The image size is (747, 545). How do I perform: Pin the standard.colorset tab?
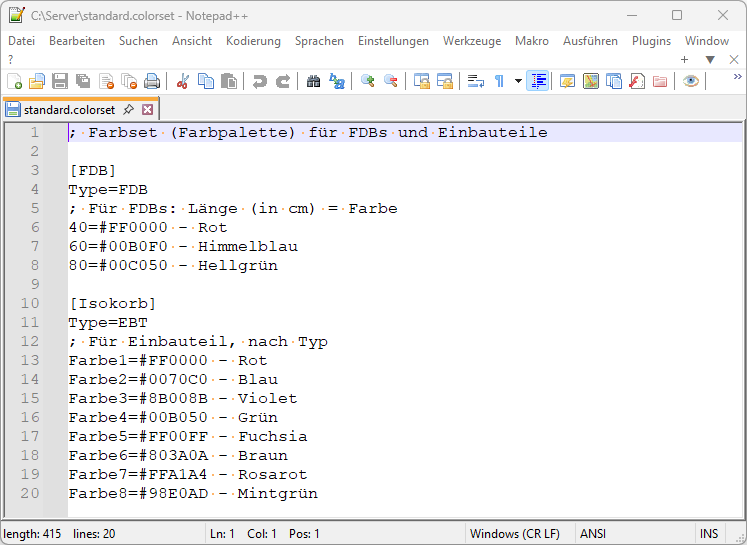tap(128, 110)
